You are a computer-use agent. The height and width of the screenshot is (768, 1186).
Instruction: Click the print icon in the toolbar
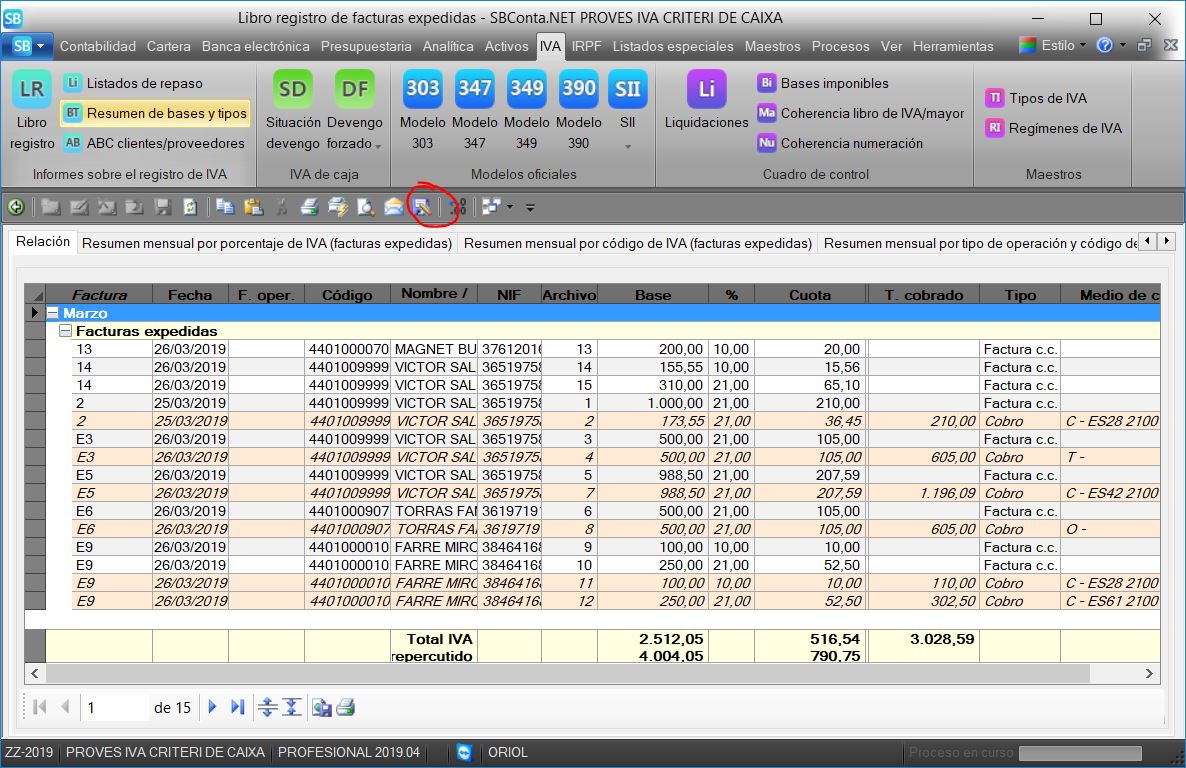(x=309, y=207)
